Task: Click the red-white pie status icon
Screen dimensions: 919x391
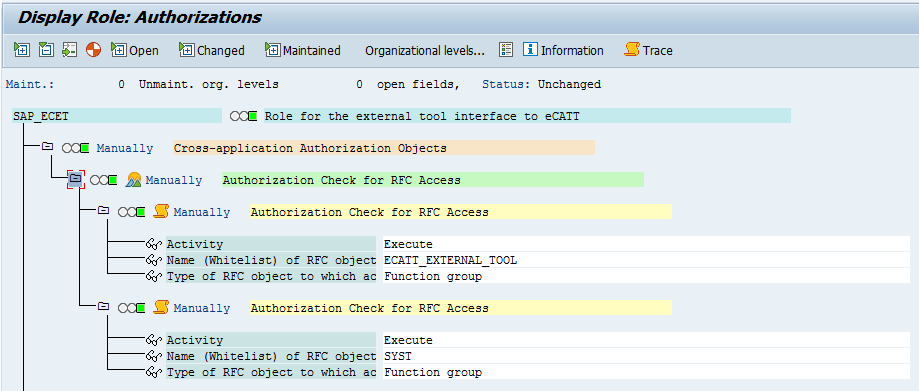Action: pos(93,50)
